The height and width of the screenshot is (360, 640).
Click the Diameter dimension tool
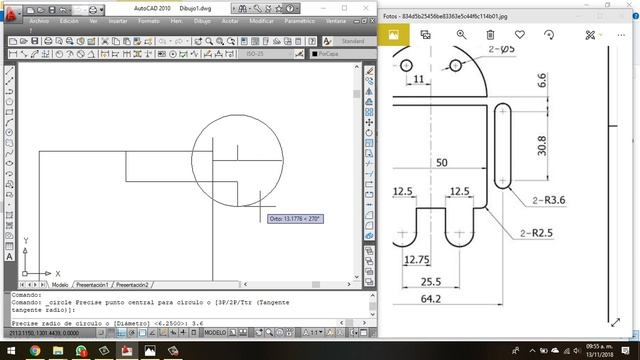pos(81,54)
